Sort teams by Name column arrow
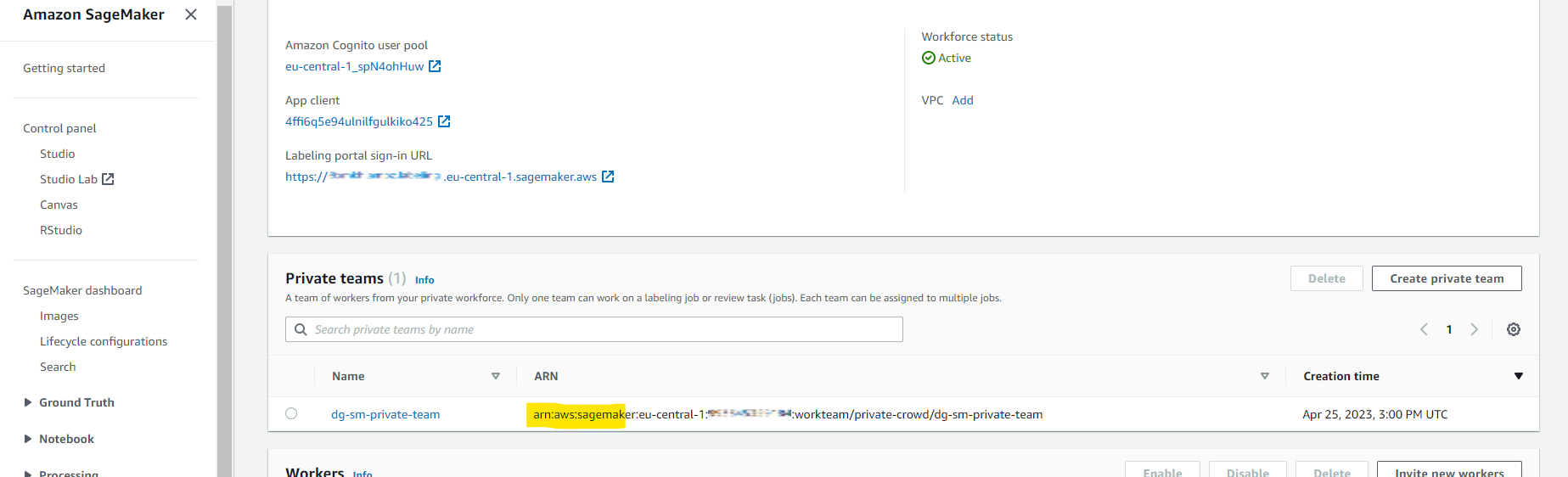Viewport: 1568px width, 477px height. [496, 376]
